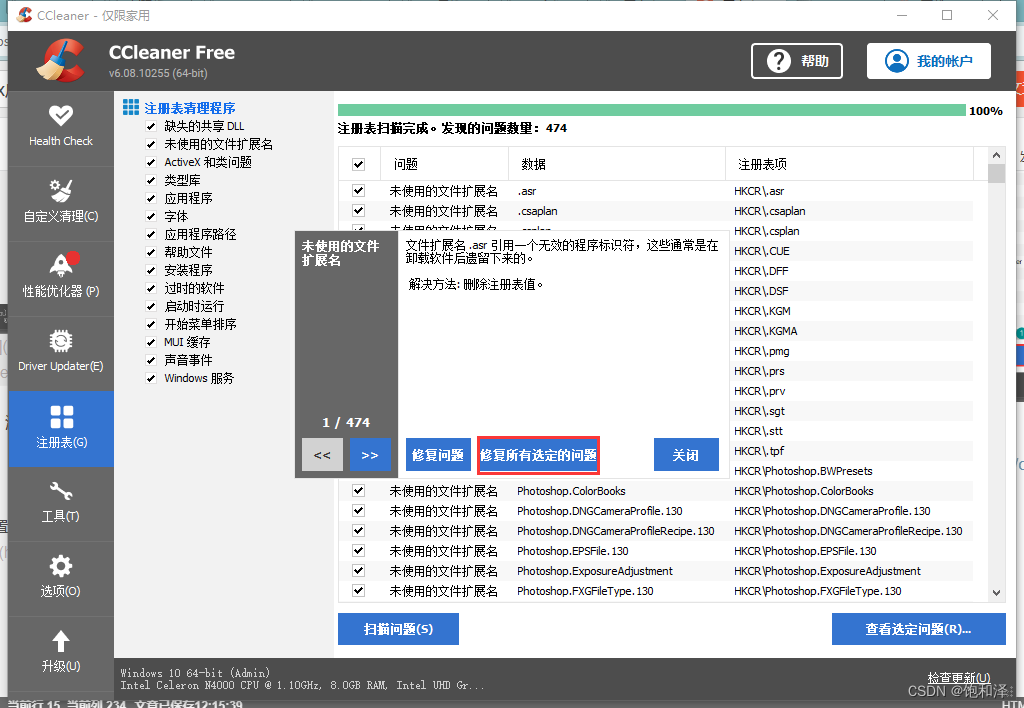This screenshot has height=708, width=1024.
Task: Select the registry 注册表 grid icon
Action: pyautogui.click(x=61, y=417)
